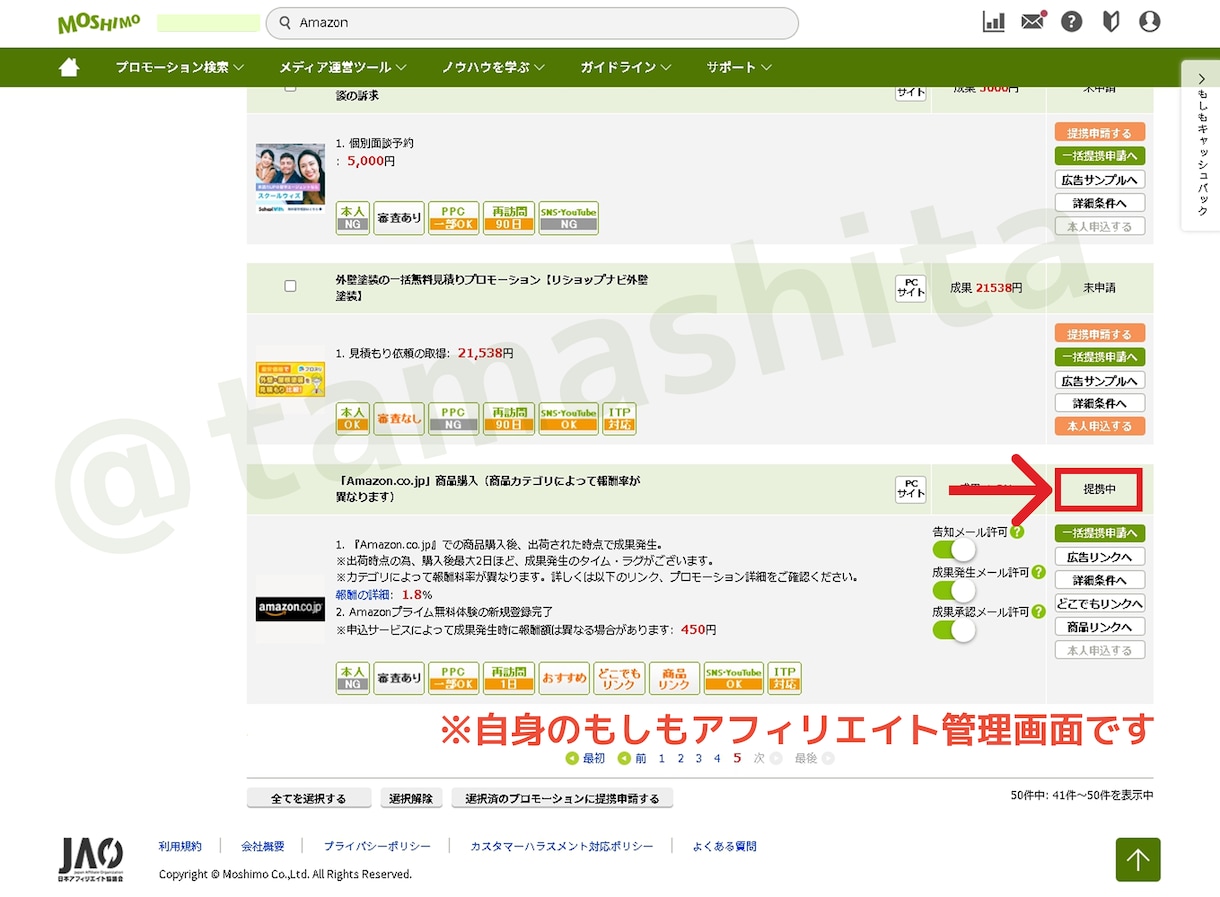Click 詳細条件へ for 外壁塗装 promotion
Viewport: 1220px width, 897px height.
(1100, 403)
